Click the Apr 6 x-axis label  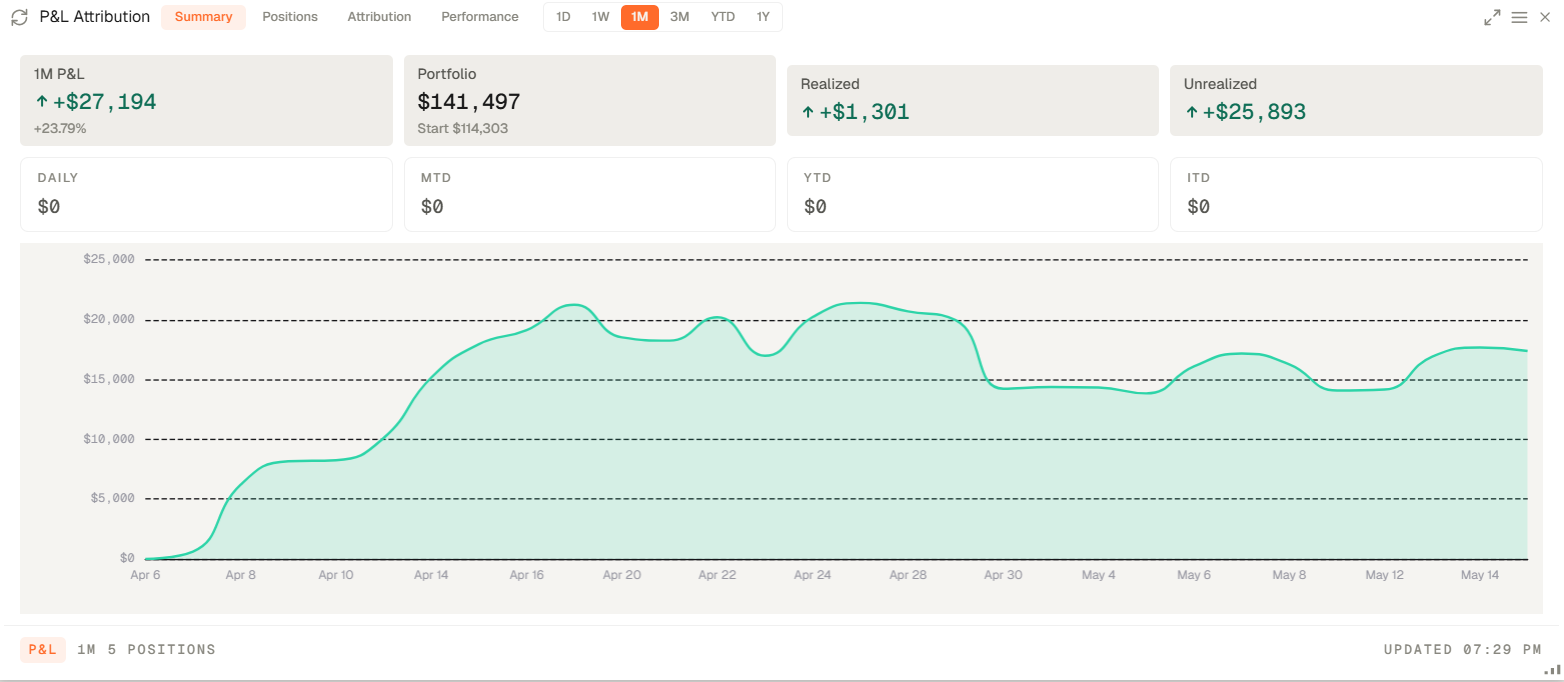pyautogui.click(x=146, y=575)
